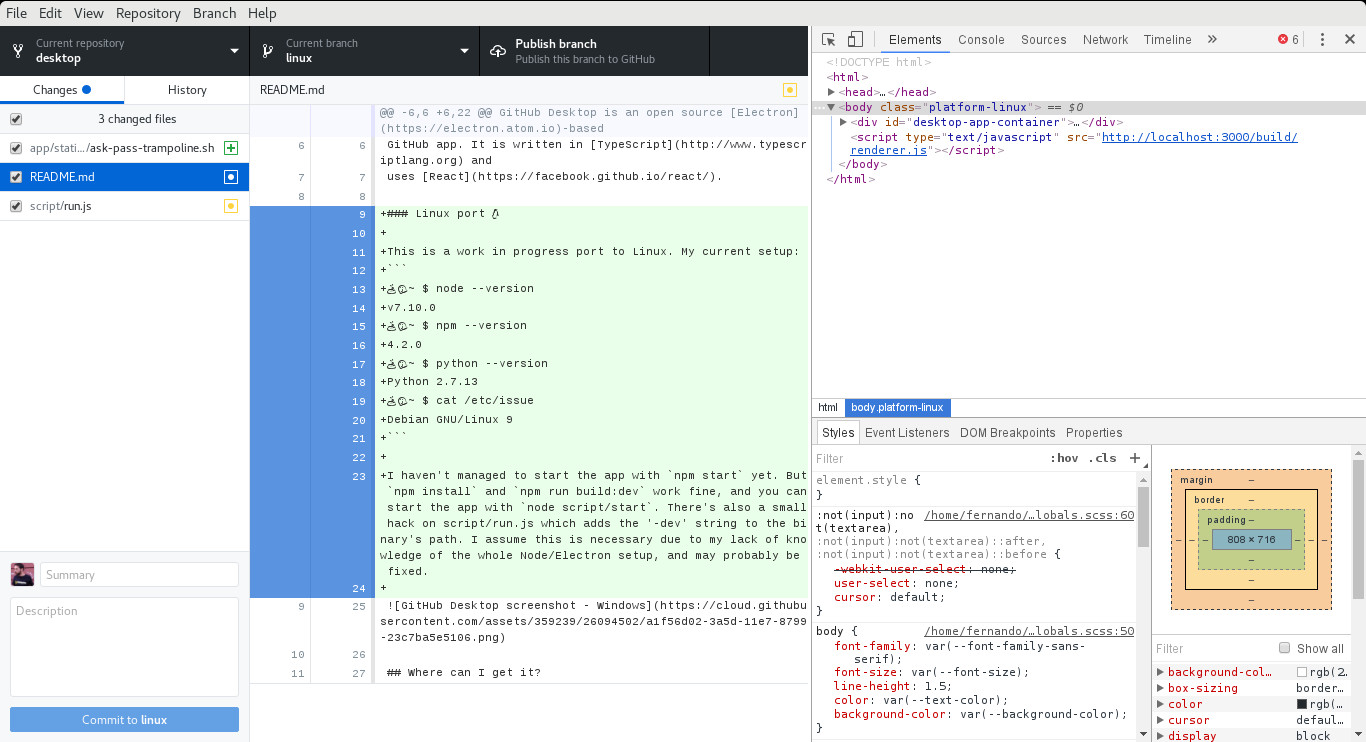
Task: Click the plus icon to add new style rule
Action: [1135, 458]
